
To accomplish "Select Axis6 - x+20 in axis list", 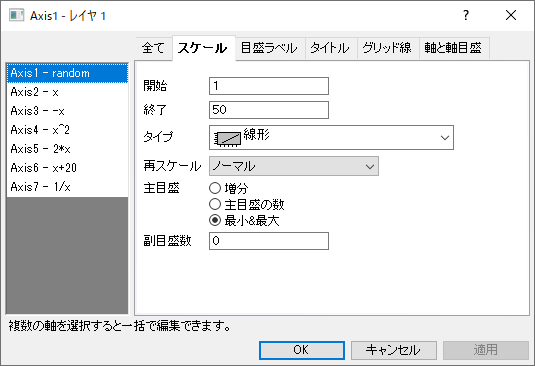I will (x=68, y=168).
